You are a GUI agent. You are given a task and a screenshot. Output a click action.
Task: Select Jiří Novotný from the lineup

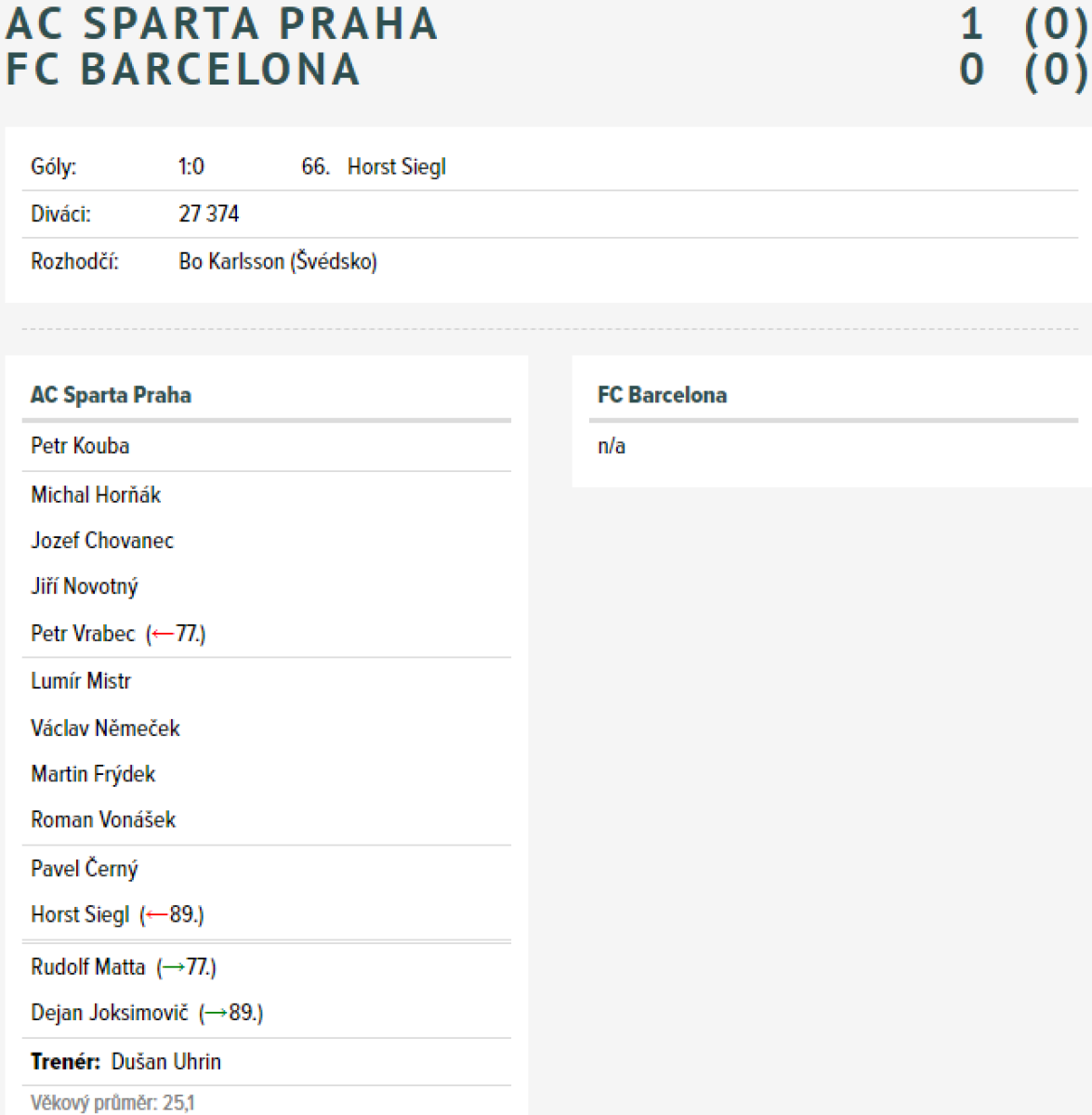pyautogui.click(x=85, y=587)
